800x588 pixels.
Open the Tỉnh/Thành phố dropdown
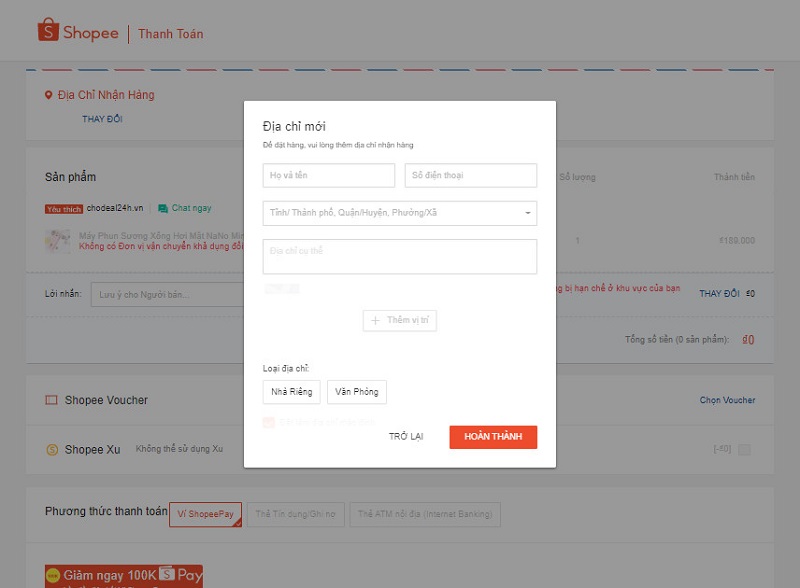pyautogui.click(x=399, y=213)
